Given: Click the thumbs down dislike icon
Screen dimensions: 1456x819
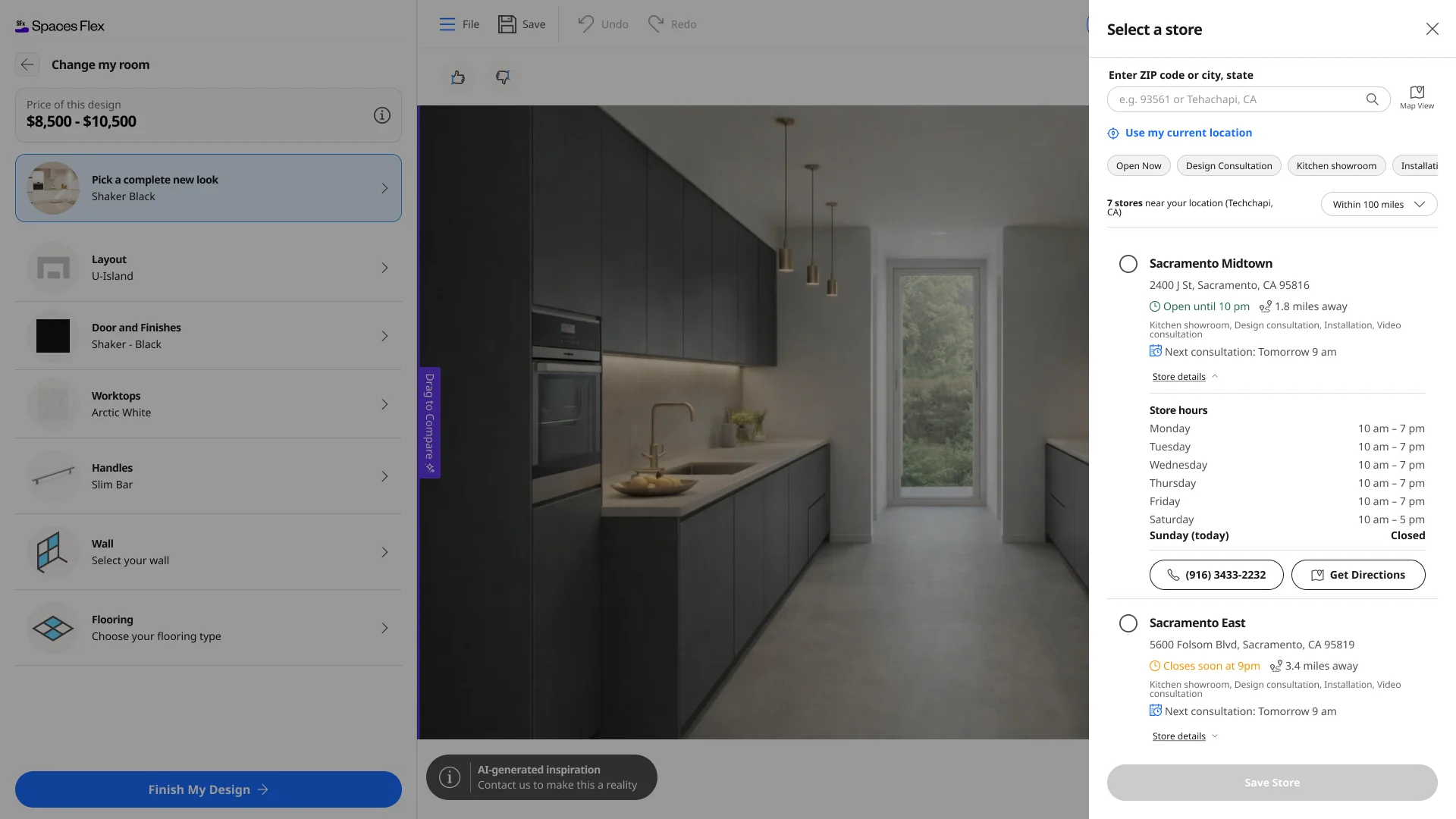Looking at the screenshot, I should click(x=503, y=77).
